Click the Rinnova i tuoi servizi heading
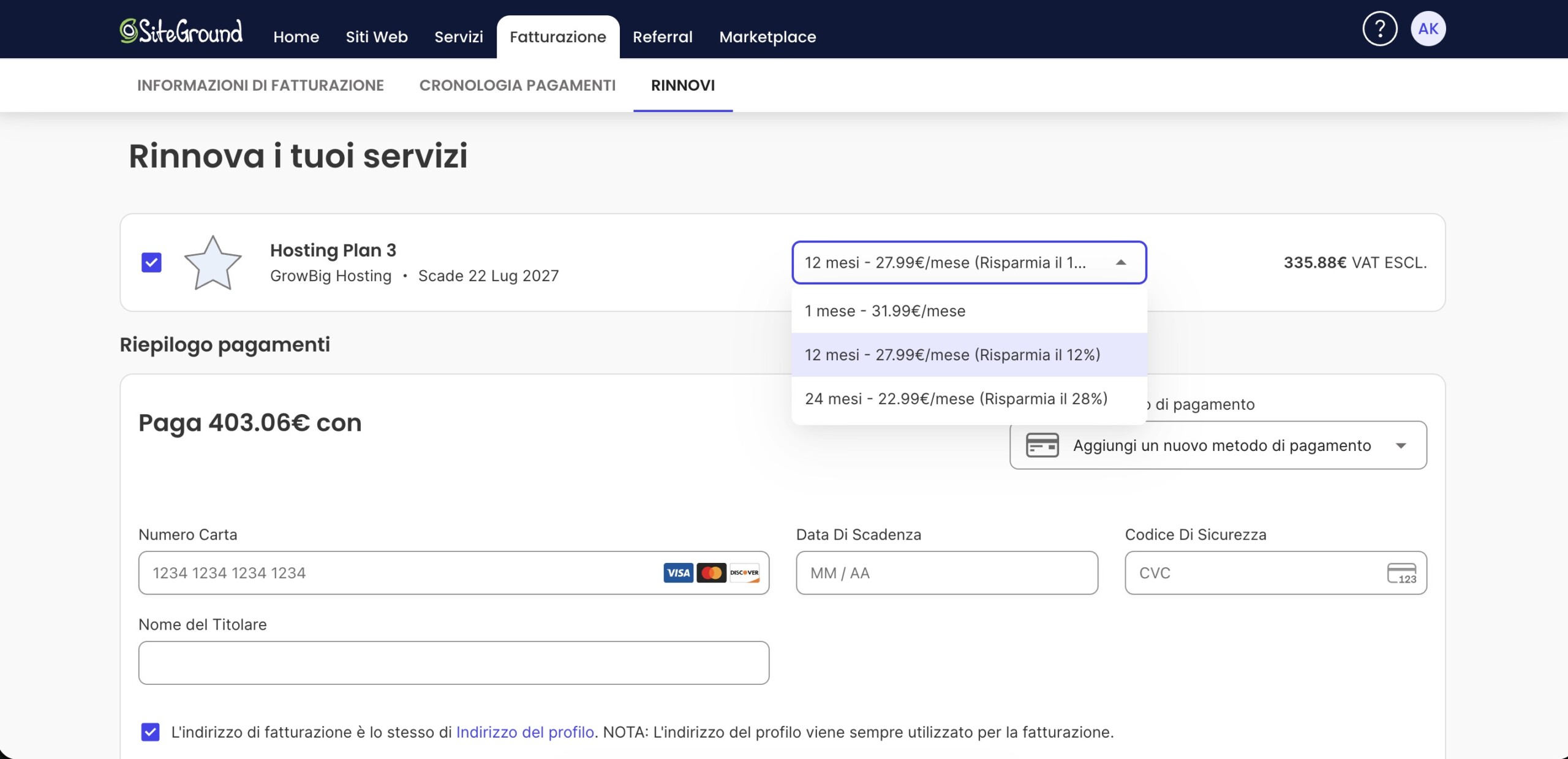The height and width of the screenshot is (759, 1568). tap(298, 156)
